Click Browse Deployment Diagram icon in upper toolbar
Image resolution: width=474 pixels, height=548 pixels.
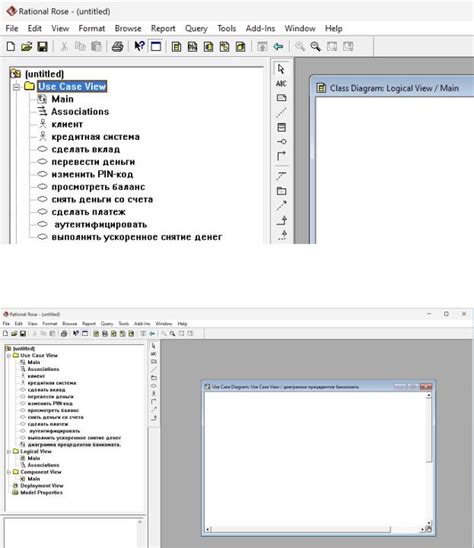pyautogui.click(x=240, y=46)
